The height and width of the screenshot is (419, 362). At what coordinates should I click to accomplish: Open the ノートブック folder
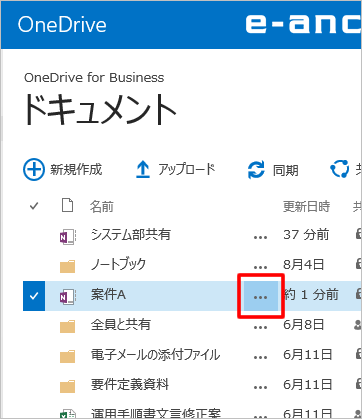click(x=119, y=264)
